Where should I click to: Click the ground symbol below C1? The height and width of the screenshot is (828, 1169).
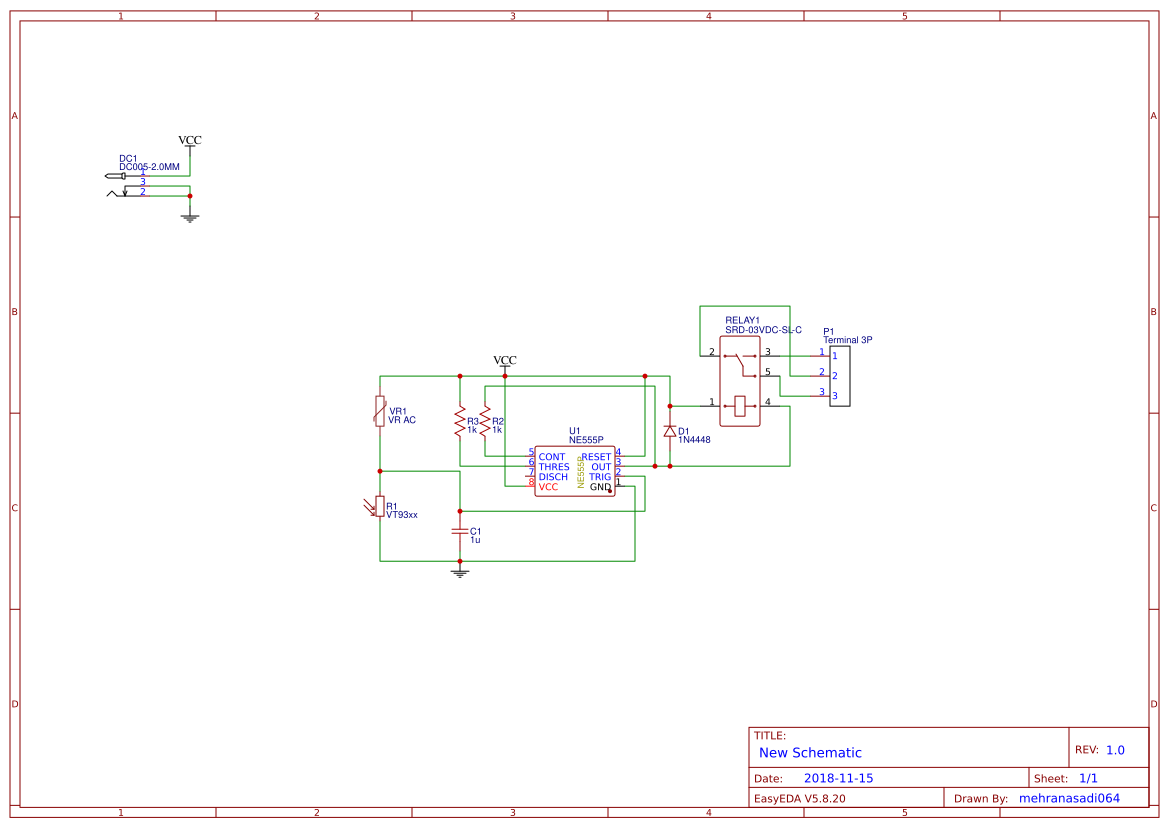click(x=460, y=570)
